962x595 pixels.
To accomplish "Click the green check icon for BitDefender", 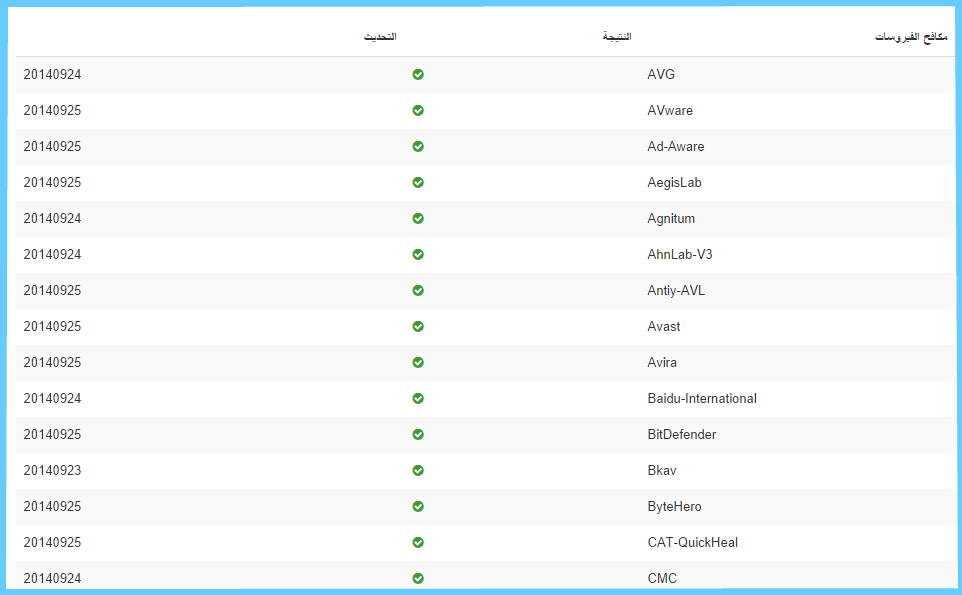I will pyautogui.click(x=418, y=434).
